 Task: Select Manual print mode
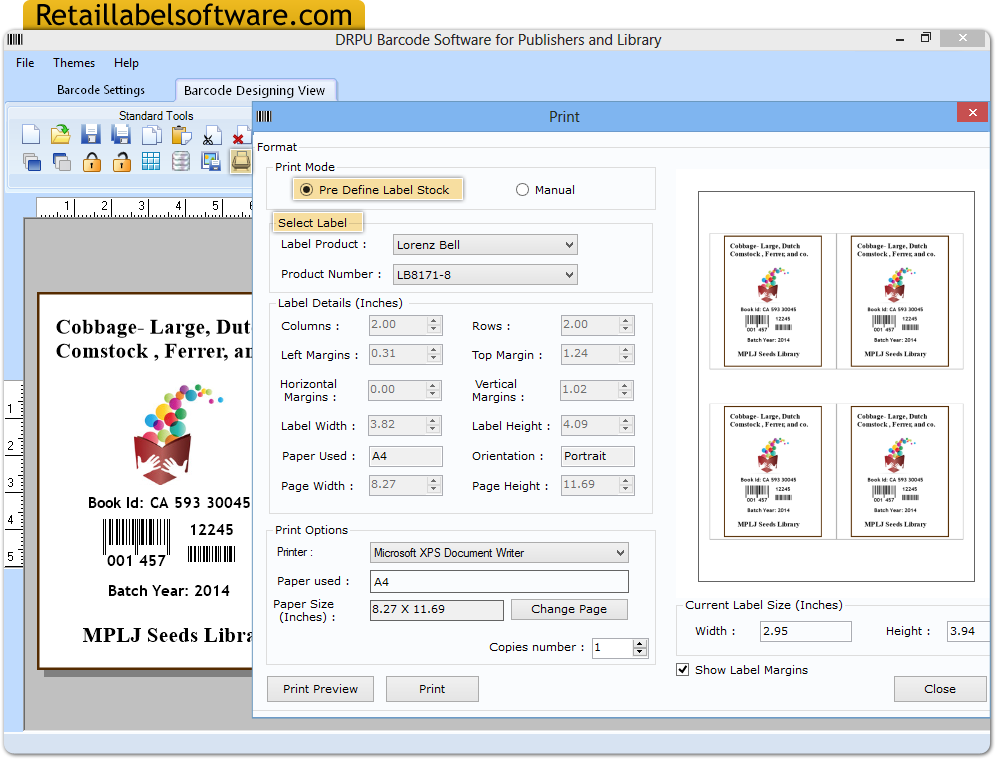(546, 190)
